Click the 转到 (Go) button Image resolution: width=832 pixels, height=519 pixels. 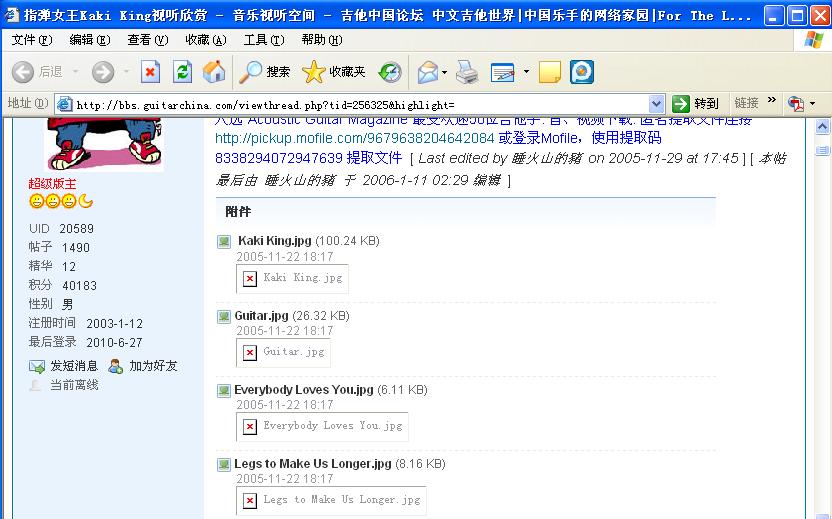[x=696, y=104]
